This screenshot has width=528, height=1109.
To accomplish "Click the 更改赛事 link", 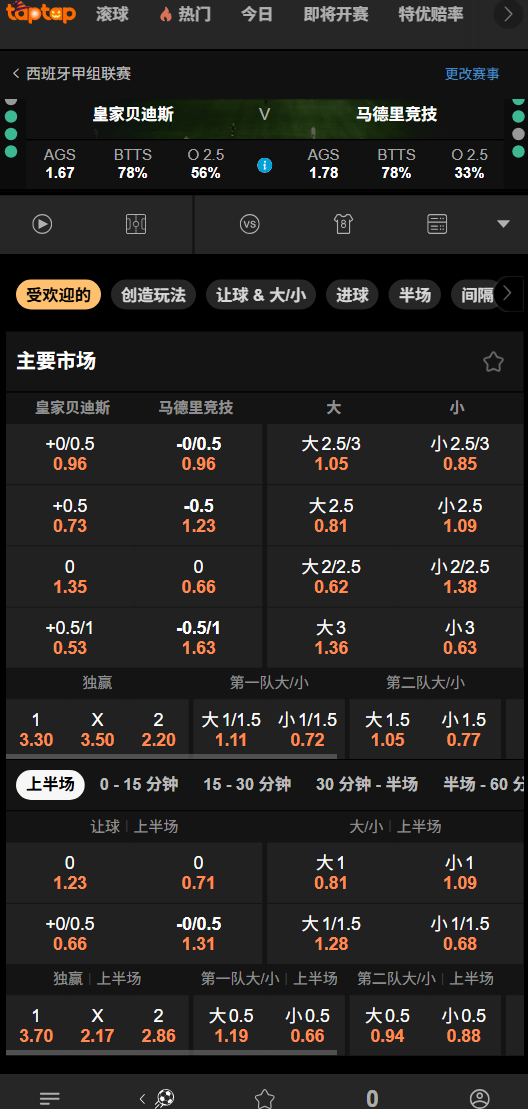I will tap(471, 74).
